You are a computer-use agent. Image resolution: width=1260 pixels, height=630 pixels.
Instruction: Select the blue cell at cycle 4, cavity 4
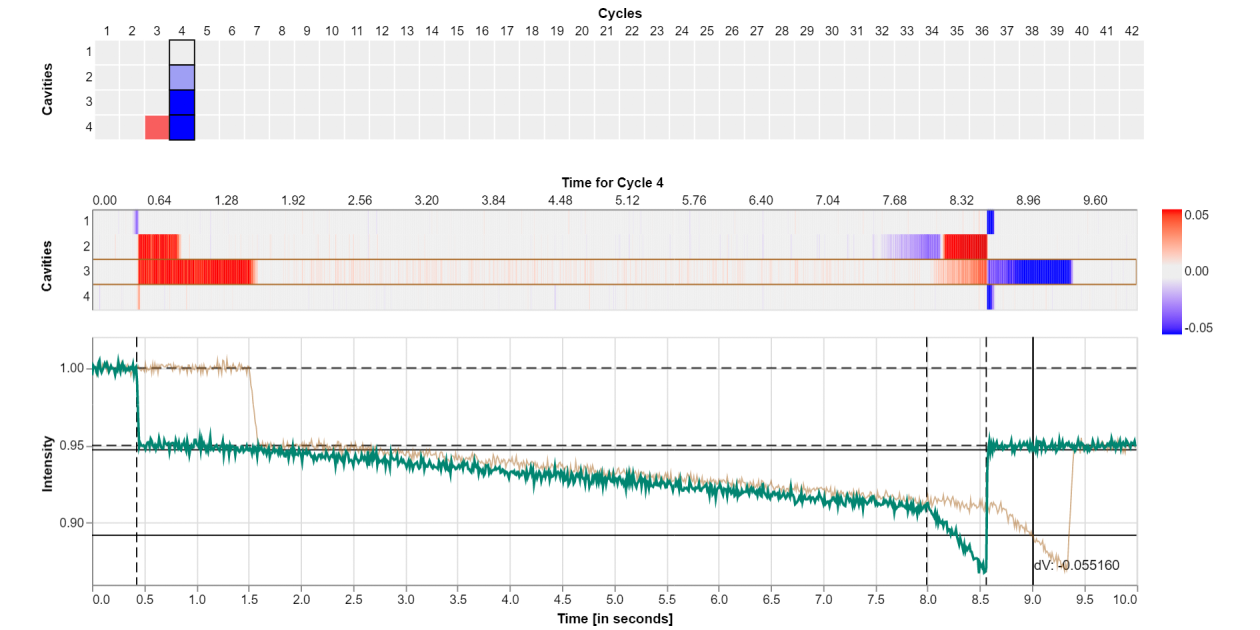pyautogui.click(x=182, y=127)
